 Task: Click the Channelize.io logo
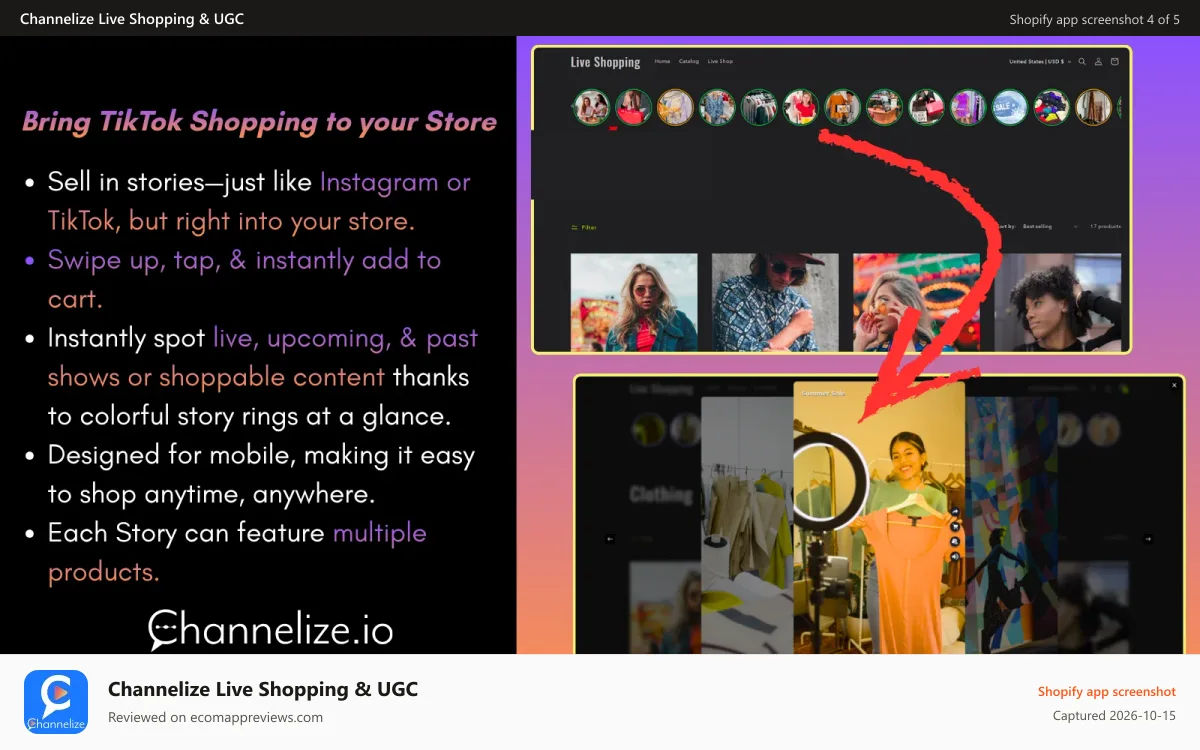click(x=271, y=629)
